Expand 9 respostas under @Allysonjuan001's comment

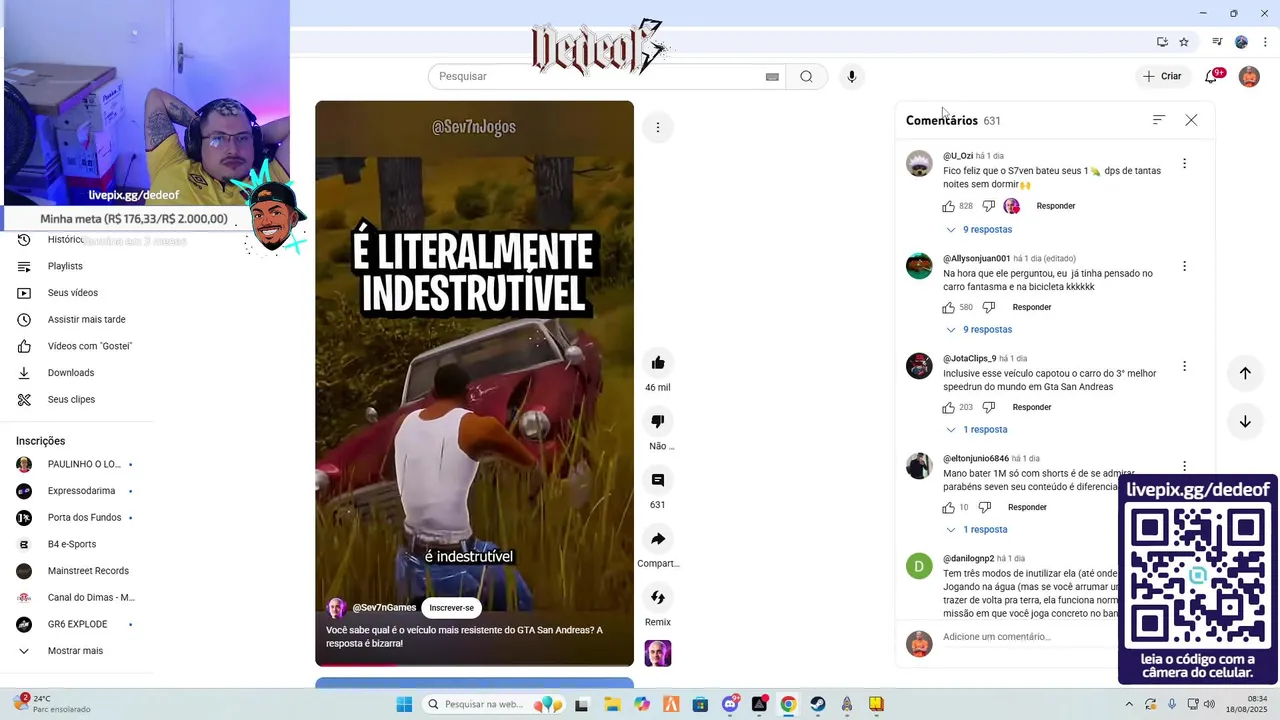pyautogui.click(x=978, y=330)
